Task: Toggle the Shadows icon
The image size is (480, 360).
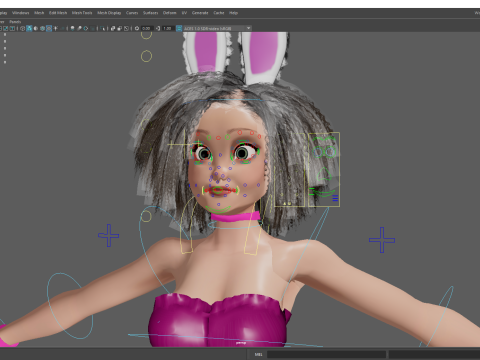Action: (62, 28)
